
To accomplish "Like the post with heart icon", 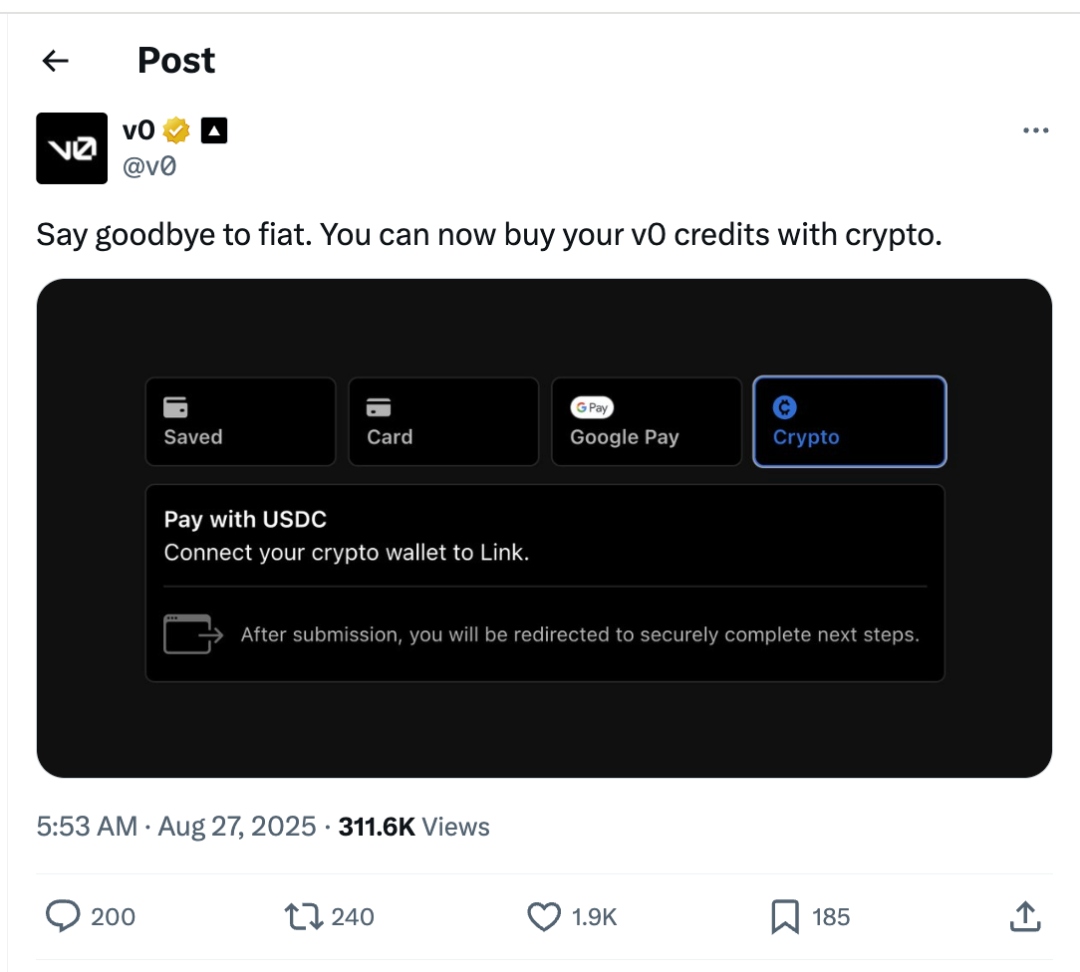I will [x=543, y=916].
